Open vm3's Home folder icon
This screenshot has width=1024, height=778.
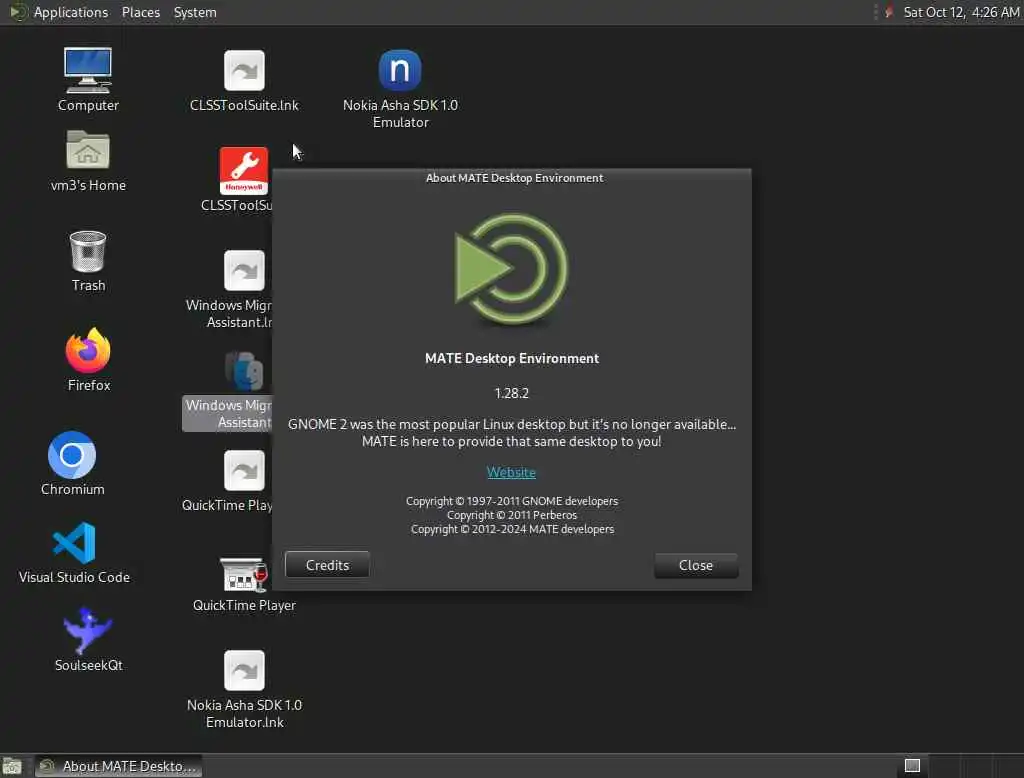88,150
